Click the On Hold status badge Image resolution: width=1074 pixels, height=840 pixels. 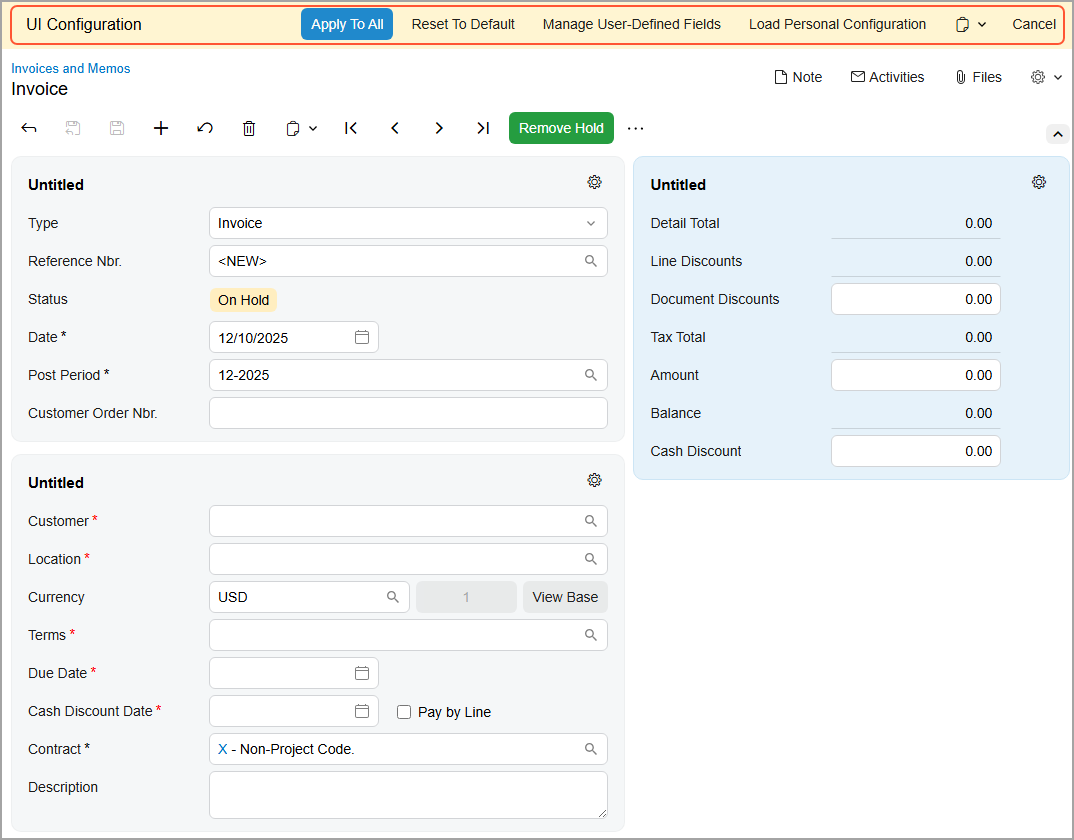click(243, 300)
